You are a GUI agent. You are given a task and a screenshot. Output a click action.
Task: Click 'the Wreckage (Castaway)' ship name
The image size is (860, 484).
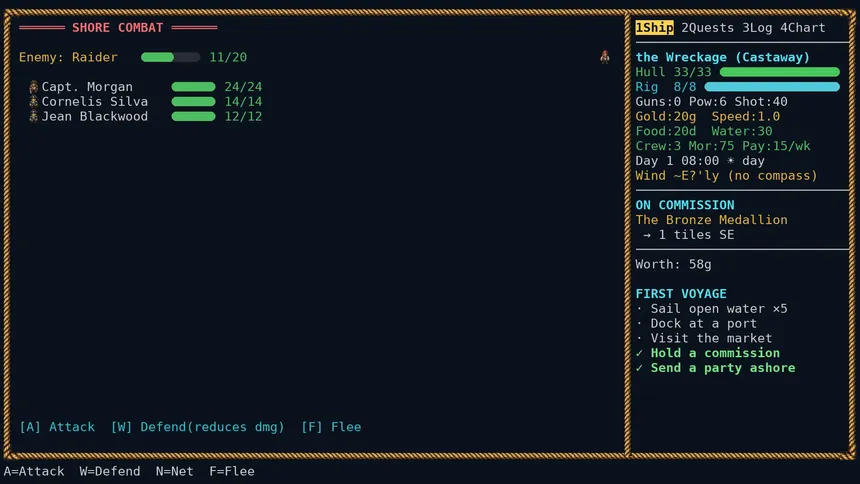(722, 57)
